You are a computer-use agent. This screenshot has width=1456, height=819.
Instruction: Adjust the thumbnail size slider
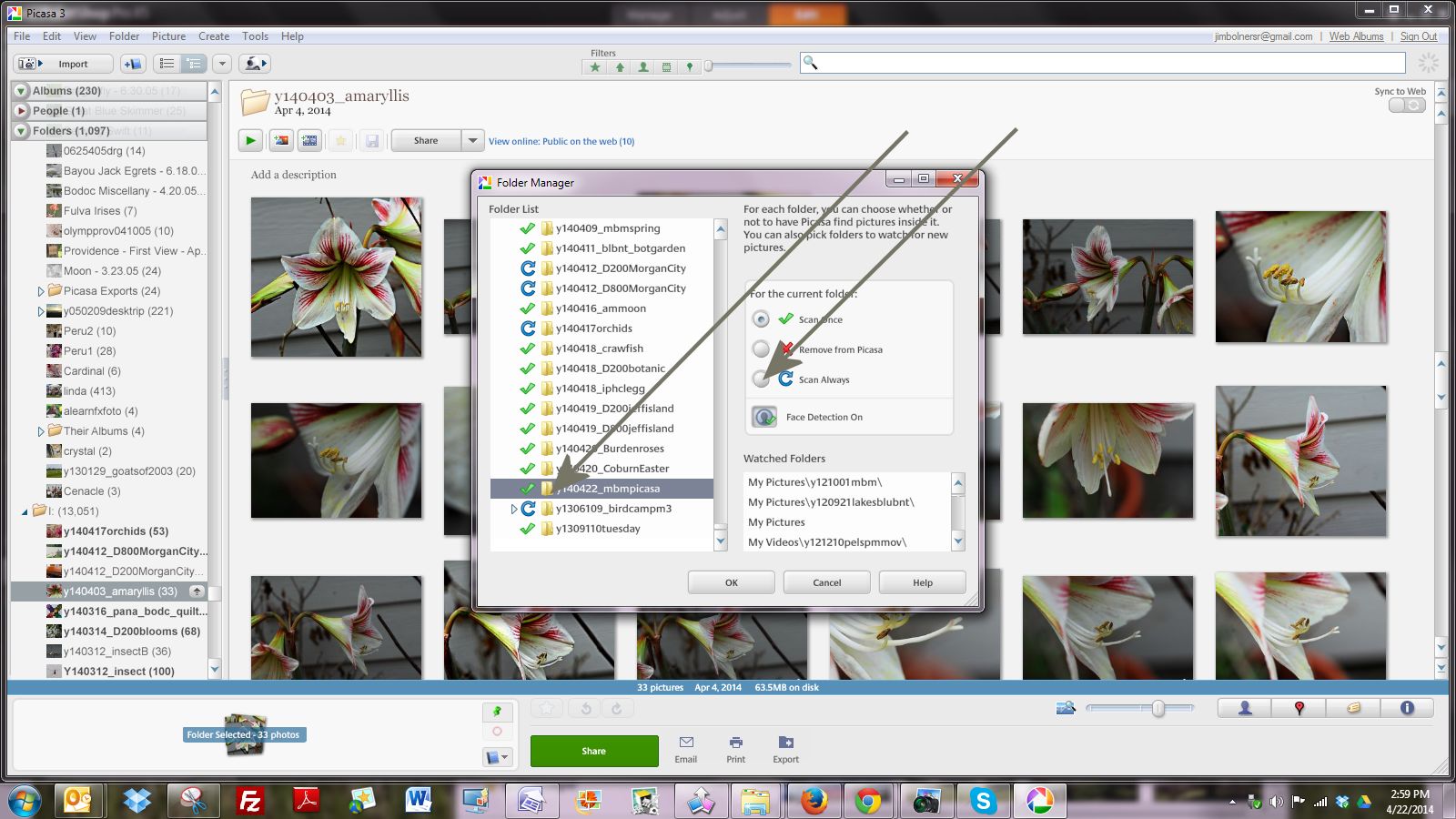coord(1158,708)
